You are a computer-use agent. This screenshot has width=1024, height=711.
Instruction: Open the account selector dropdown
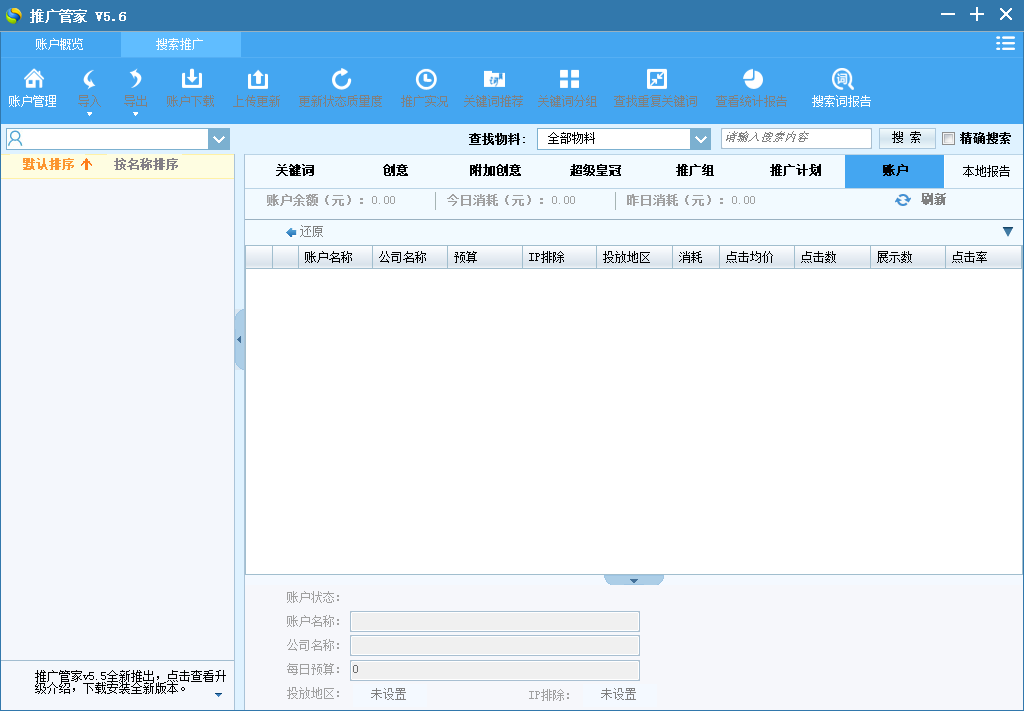pos(219,139)
